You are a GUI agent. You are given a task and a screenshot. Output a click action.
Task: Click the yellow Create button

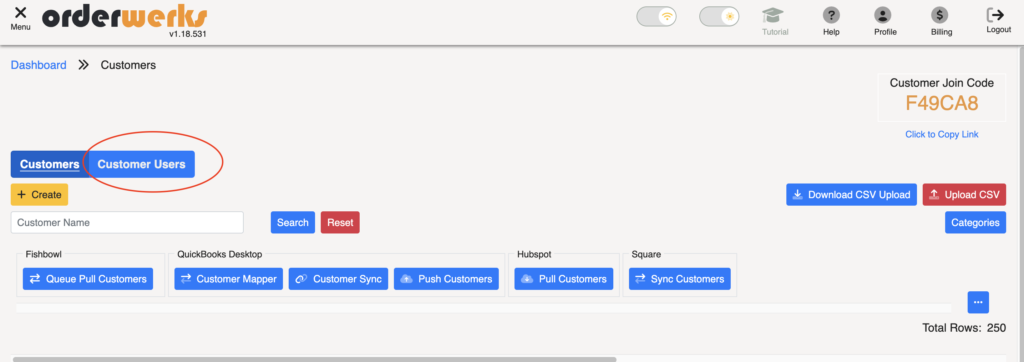(x=39, y=195)
